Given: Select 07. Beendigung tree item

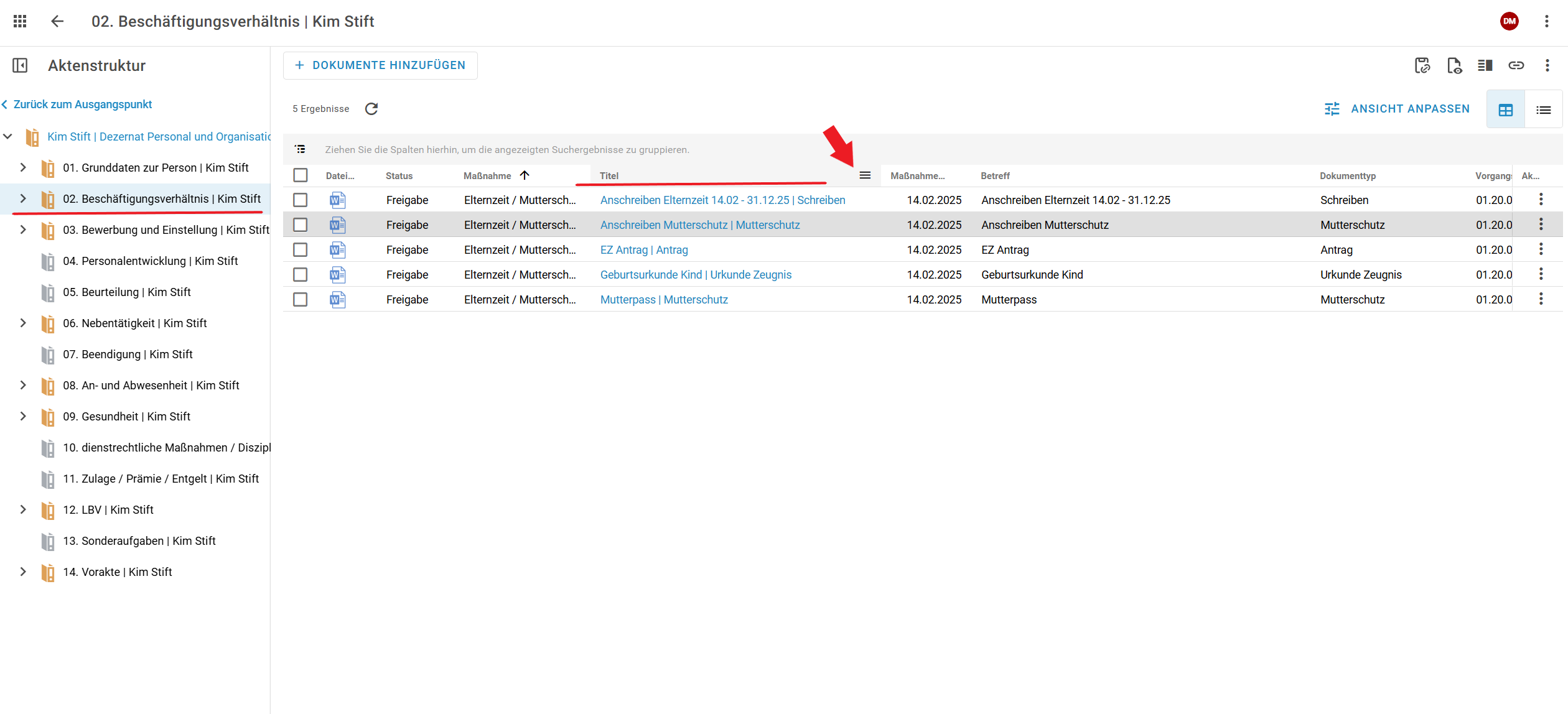Looking at the screenshot, I should coord(128,354).
